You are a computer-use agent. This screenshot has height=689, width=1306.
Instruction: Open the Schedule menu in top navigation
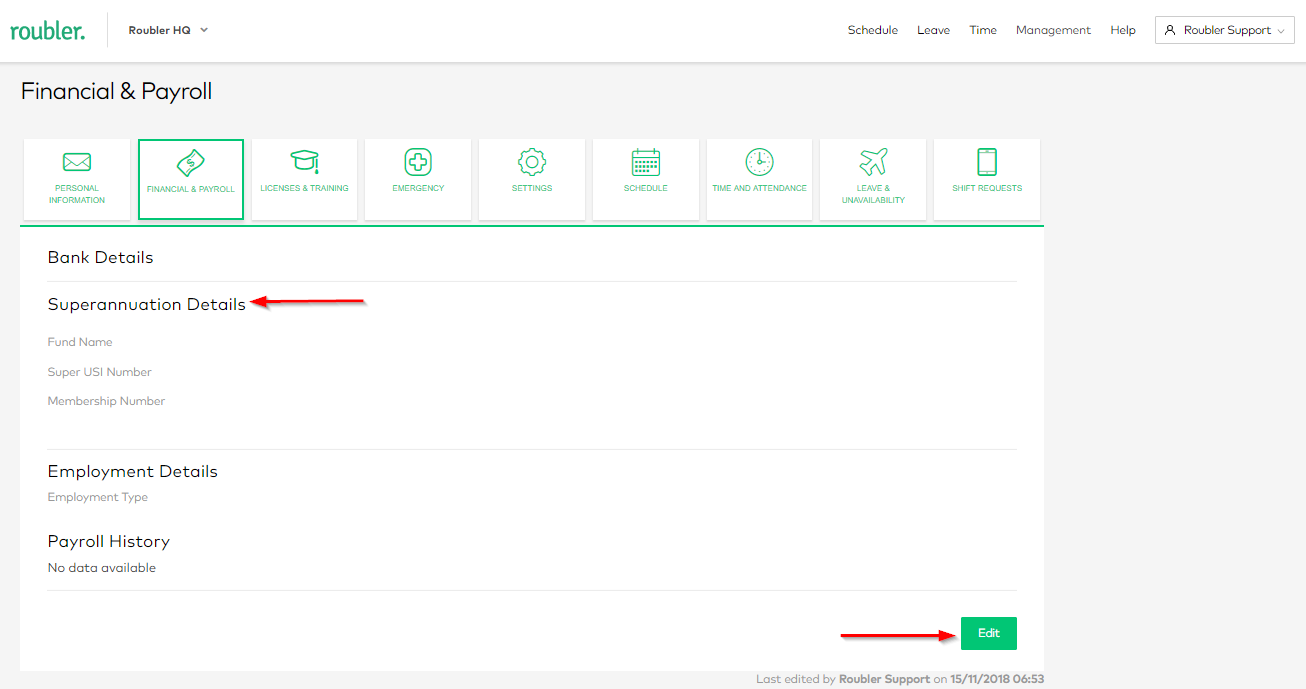coord(873,30)
